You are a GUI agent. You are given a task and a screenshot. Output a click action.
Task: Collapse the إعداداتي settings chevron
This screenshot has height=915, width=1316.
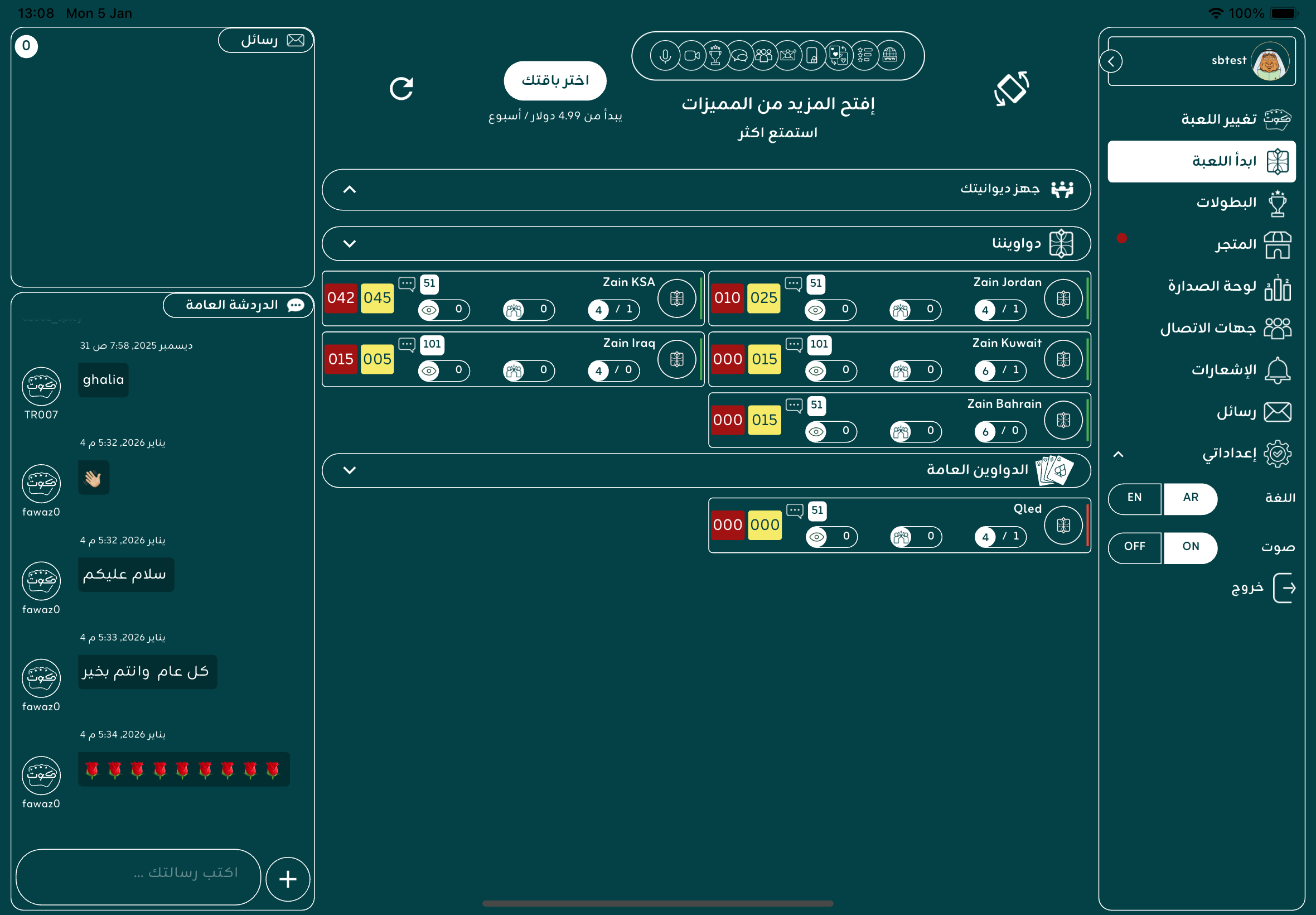(x=1118, y=455)
